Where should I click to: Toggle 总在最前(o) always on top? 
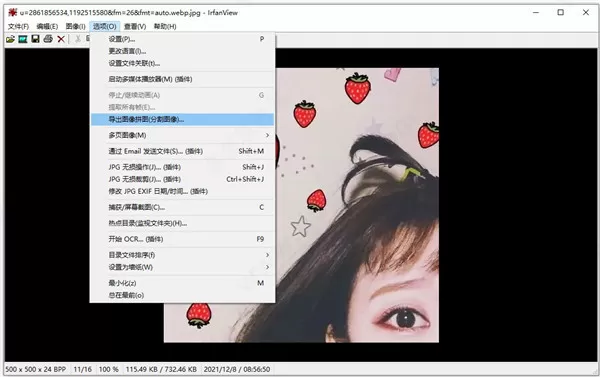pyautogui.click(x=183, y=295)
